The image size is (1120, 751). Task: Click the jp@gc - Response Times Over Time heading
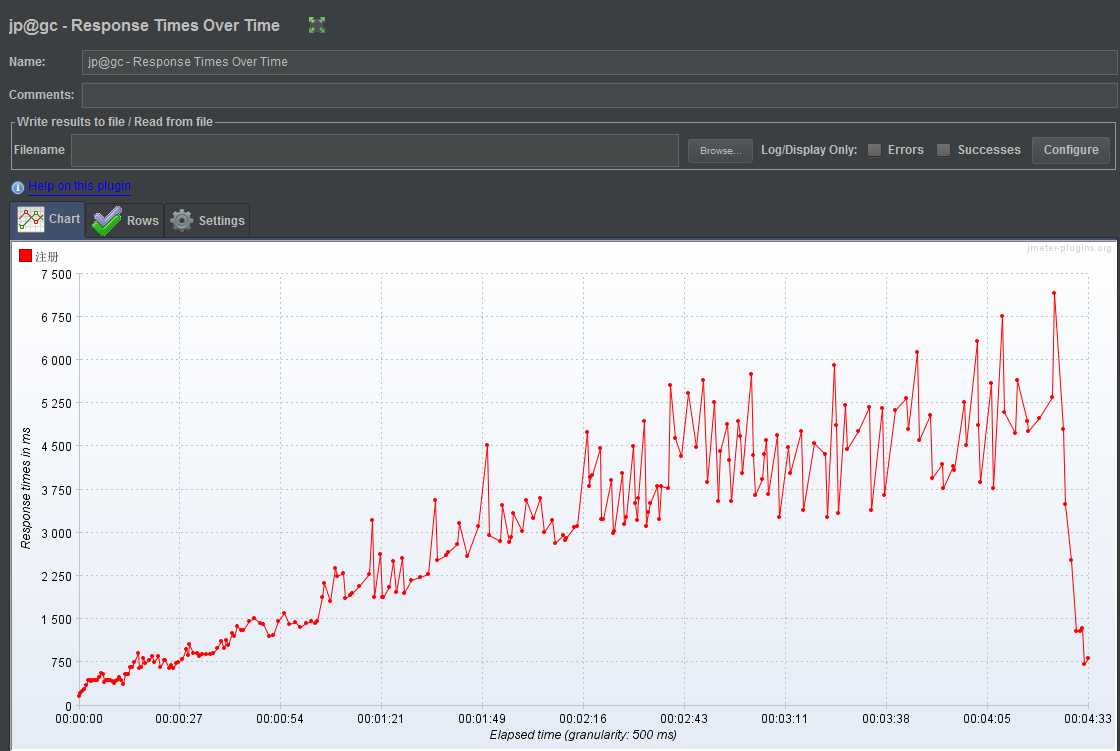[x=144, y=25]
